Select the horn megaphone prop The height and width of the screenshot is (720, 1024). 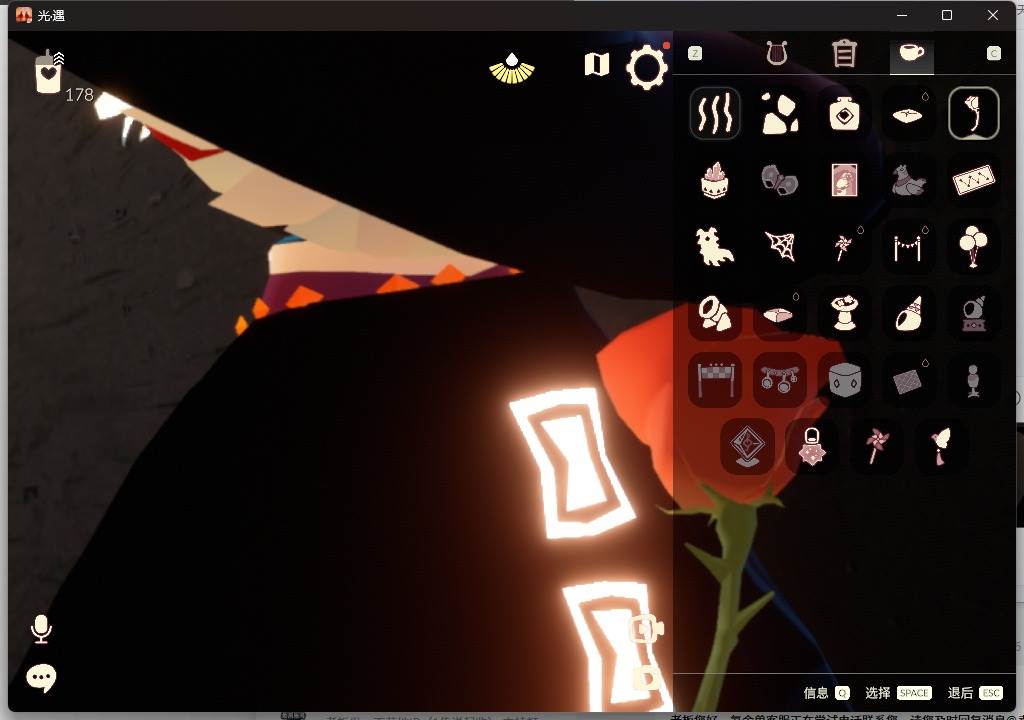[x=714, y=313]
